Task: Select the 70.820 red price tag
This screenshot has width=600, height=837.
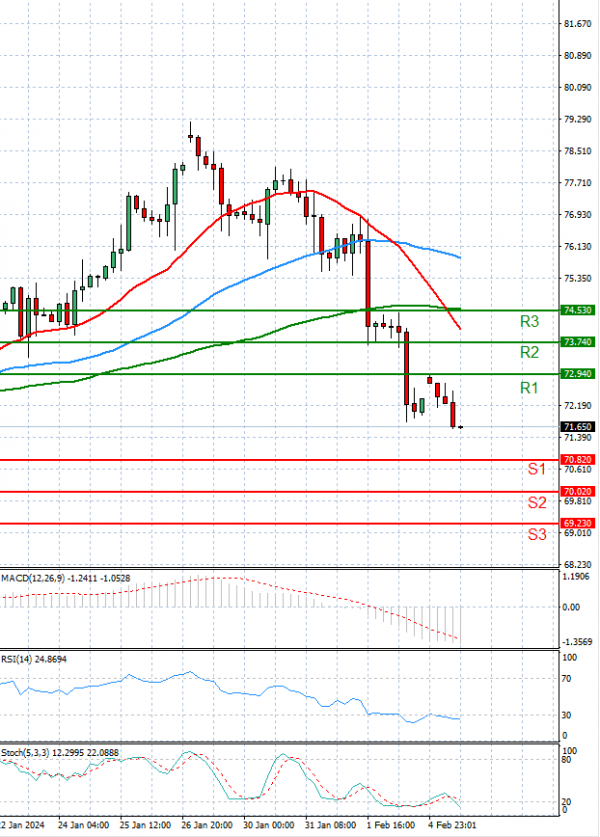Action: [578, 460]
